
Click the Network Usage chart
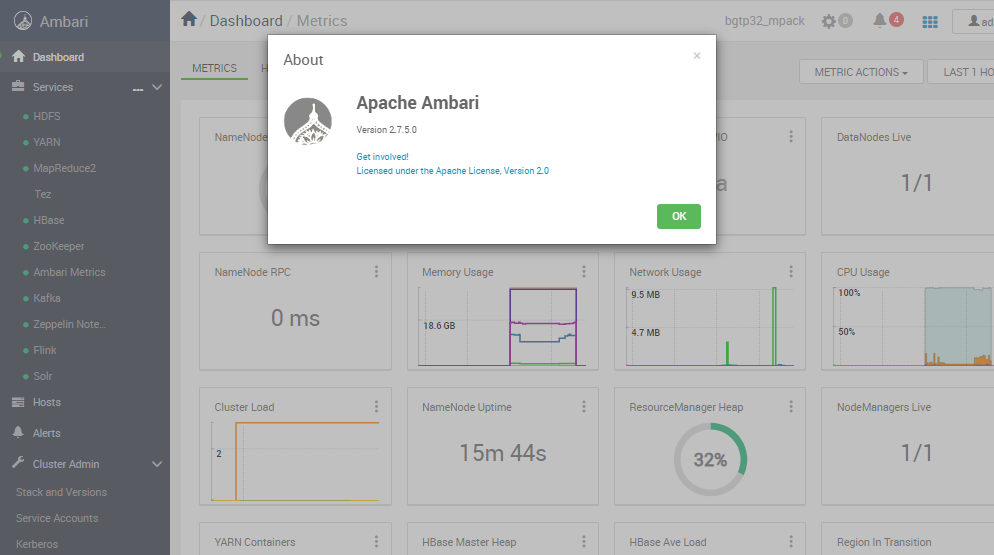[710, 327]
